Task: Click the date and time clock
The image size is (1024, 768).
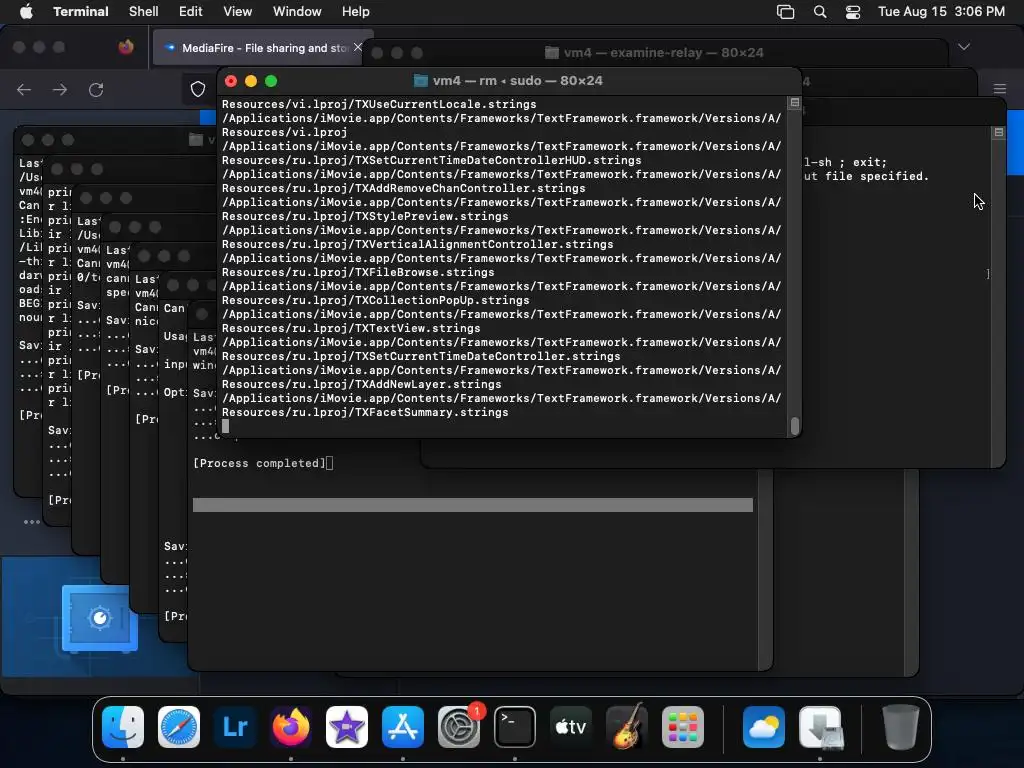Action: tap(941, 12)
